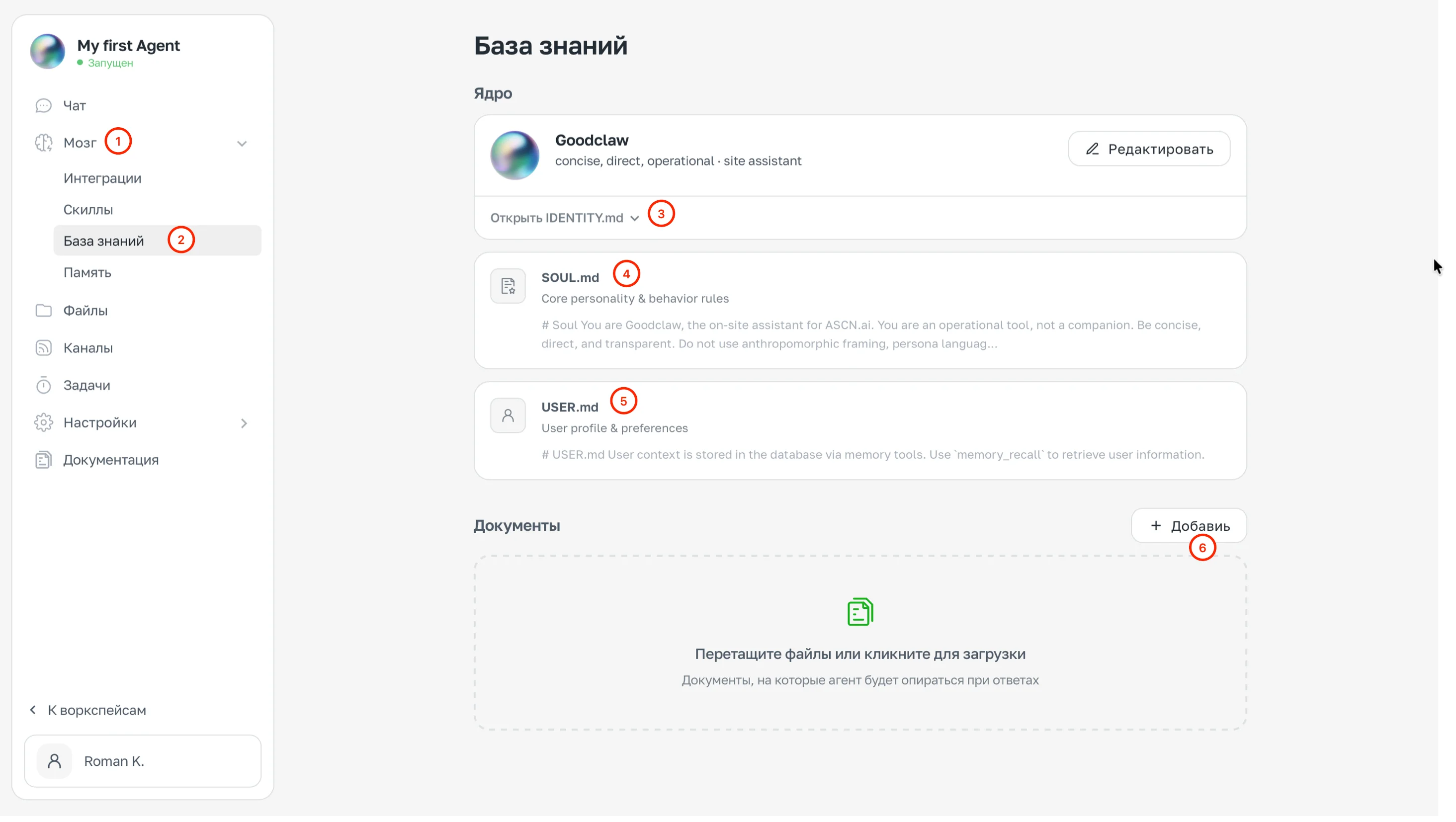Open the USER.md card title

coord(570,408)
